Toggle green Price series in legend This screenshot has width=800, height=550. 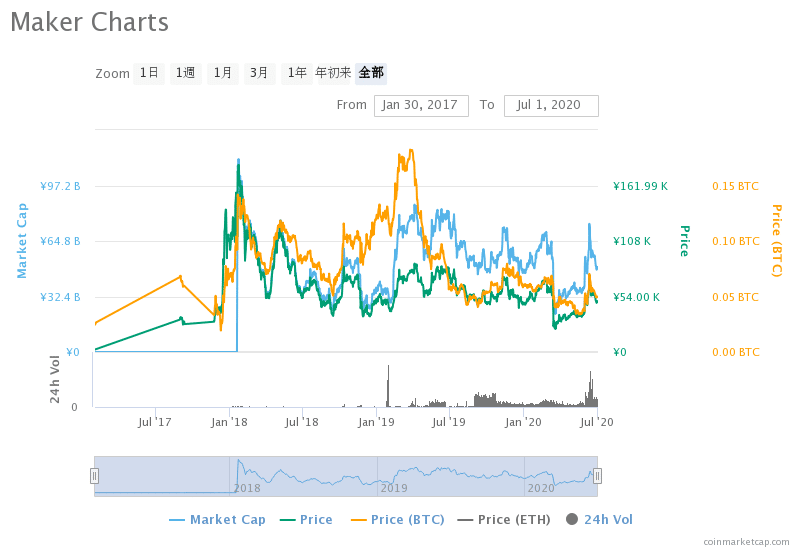pos(307,520)
